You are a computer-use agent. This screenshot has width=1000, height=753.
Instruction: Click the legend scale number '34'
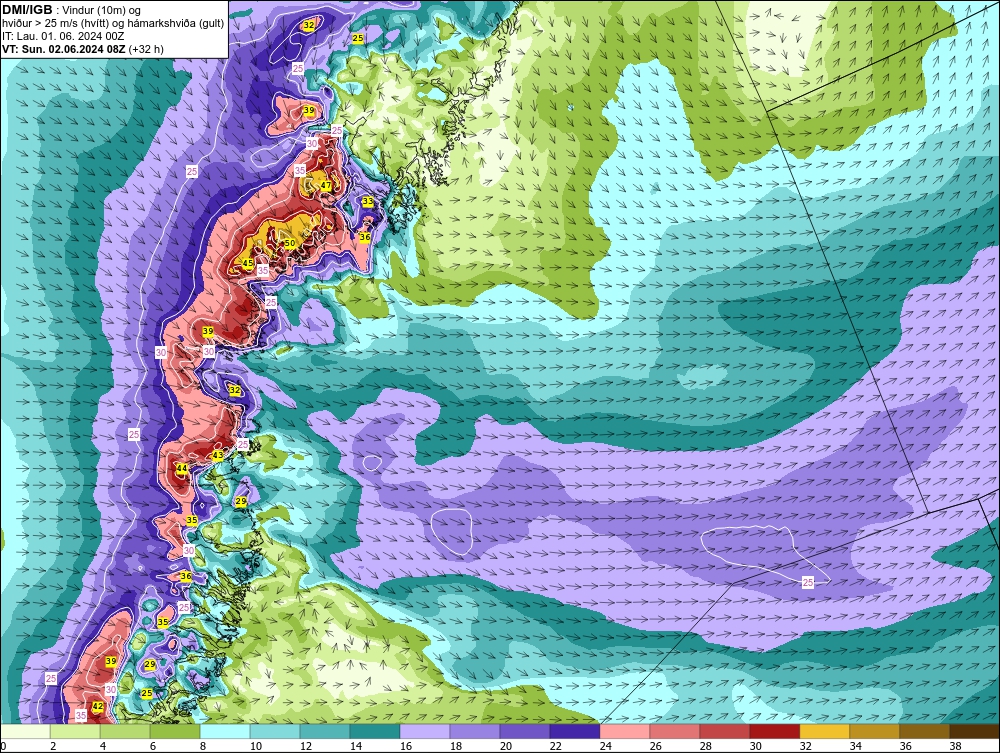[x=855, y=747]
